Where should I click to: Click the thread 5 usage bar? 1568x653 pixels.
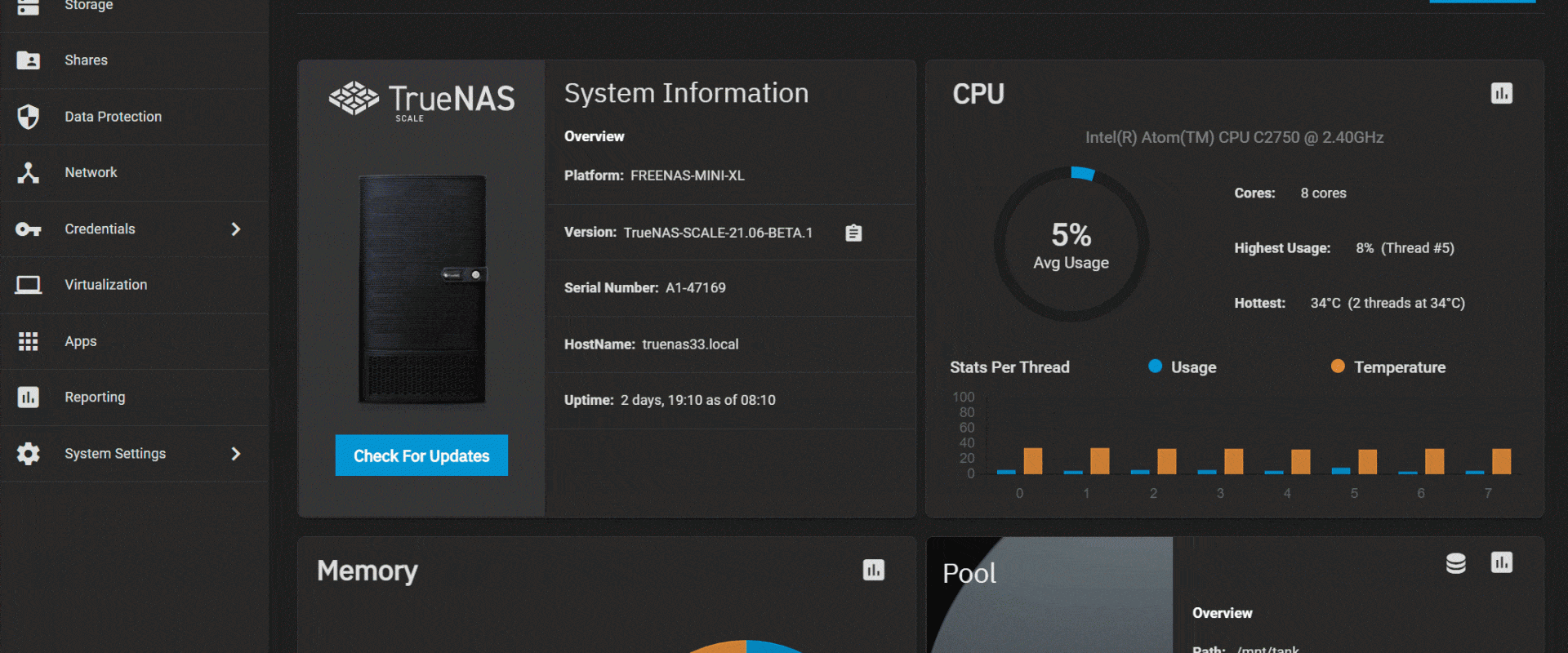pos(1341,470)
